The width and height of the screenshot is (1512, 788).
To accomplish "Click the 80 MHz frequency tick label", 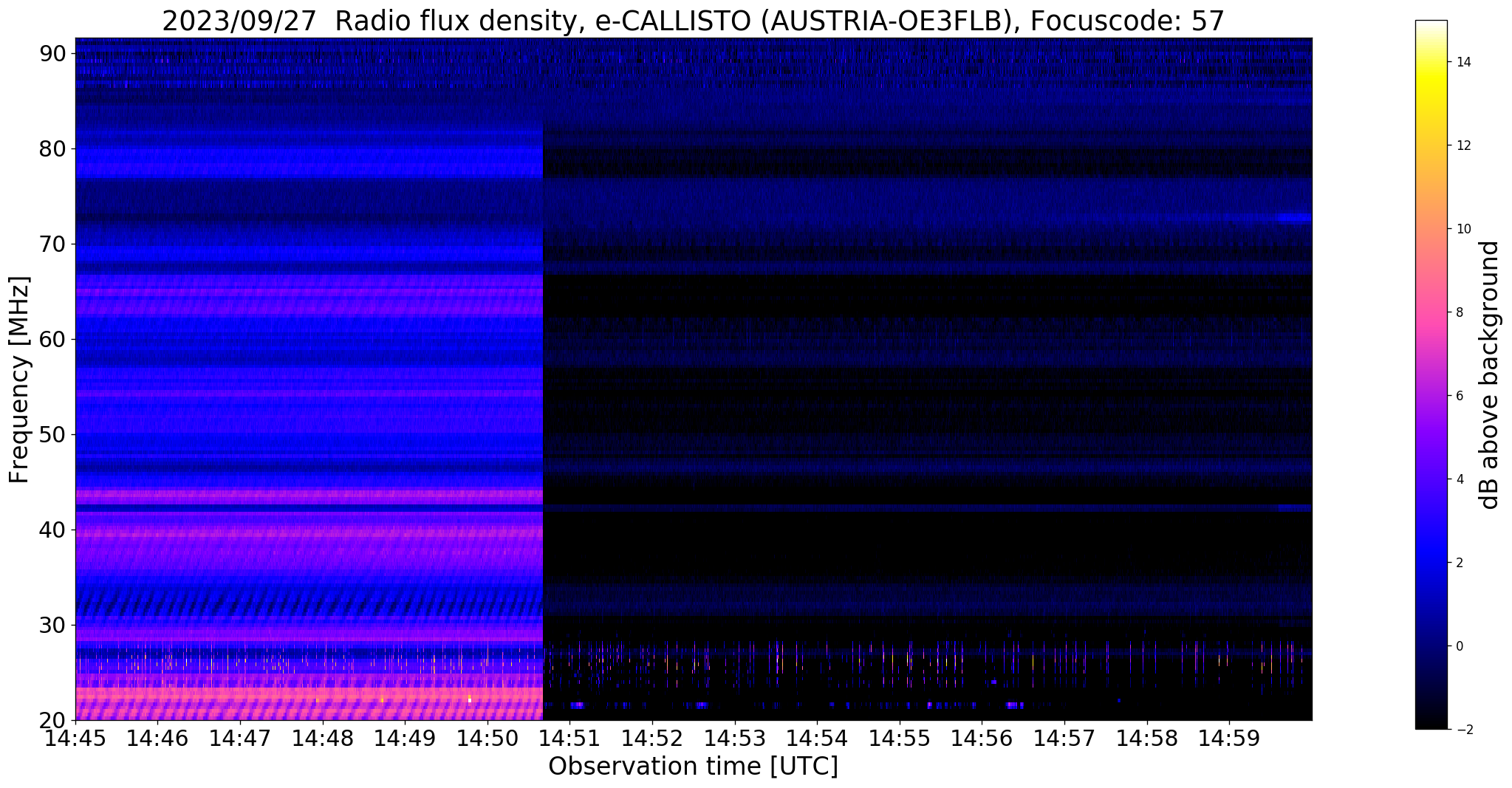I will [52, 148].
